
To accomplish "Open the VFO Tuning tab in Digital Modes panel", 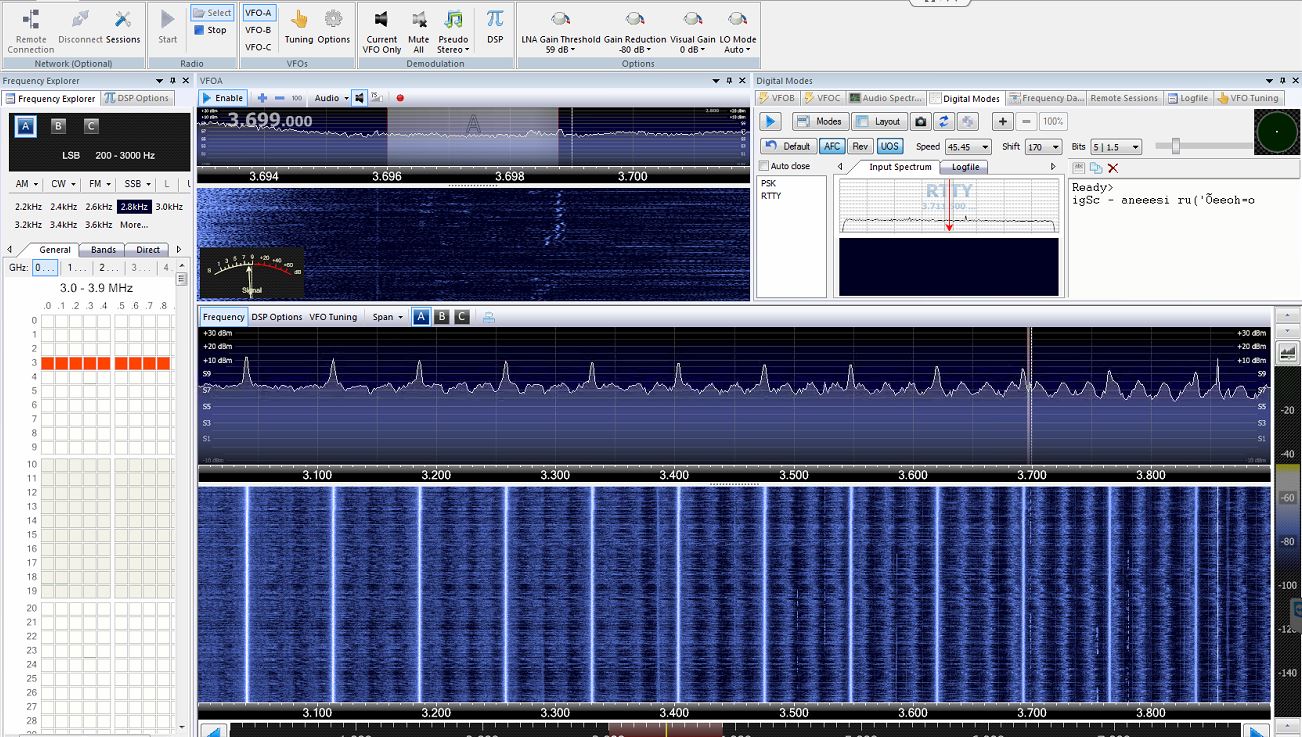I will 1249,98.
